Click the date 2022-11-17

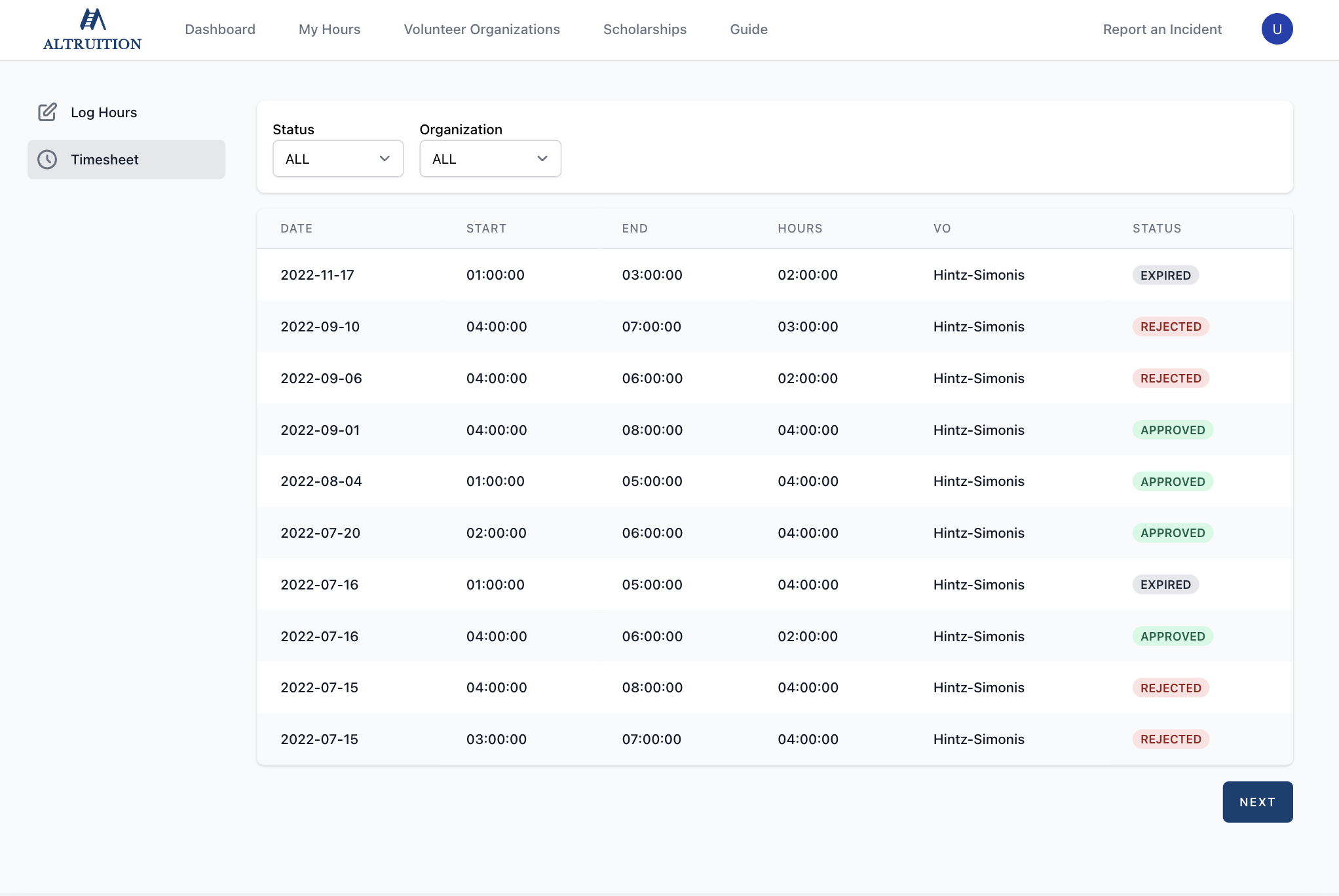coord(317,275)
